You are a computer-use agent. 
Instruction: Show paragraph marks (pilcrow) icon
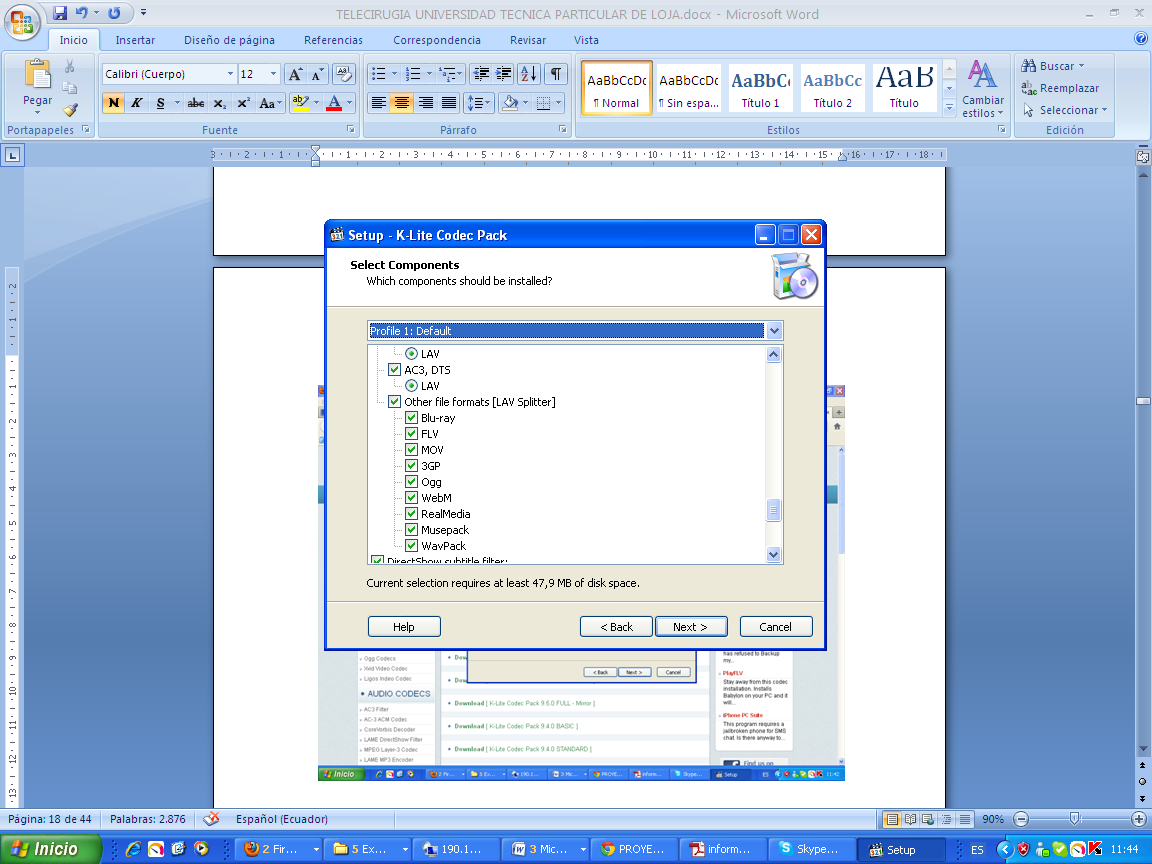click(x=556, y=73)
